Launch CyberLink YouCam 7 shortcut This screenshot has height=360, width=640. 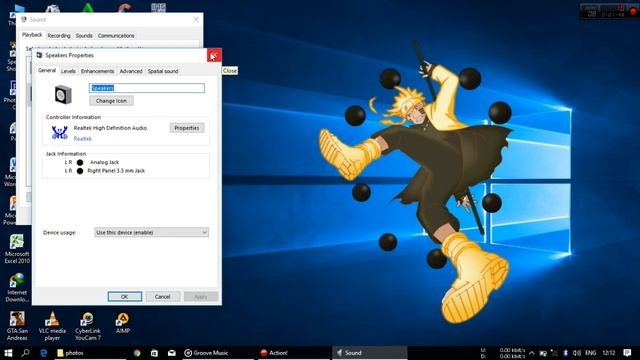[x=87, y=326]
